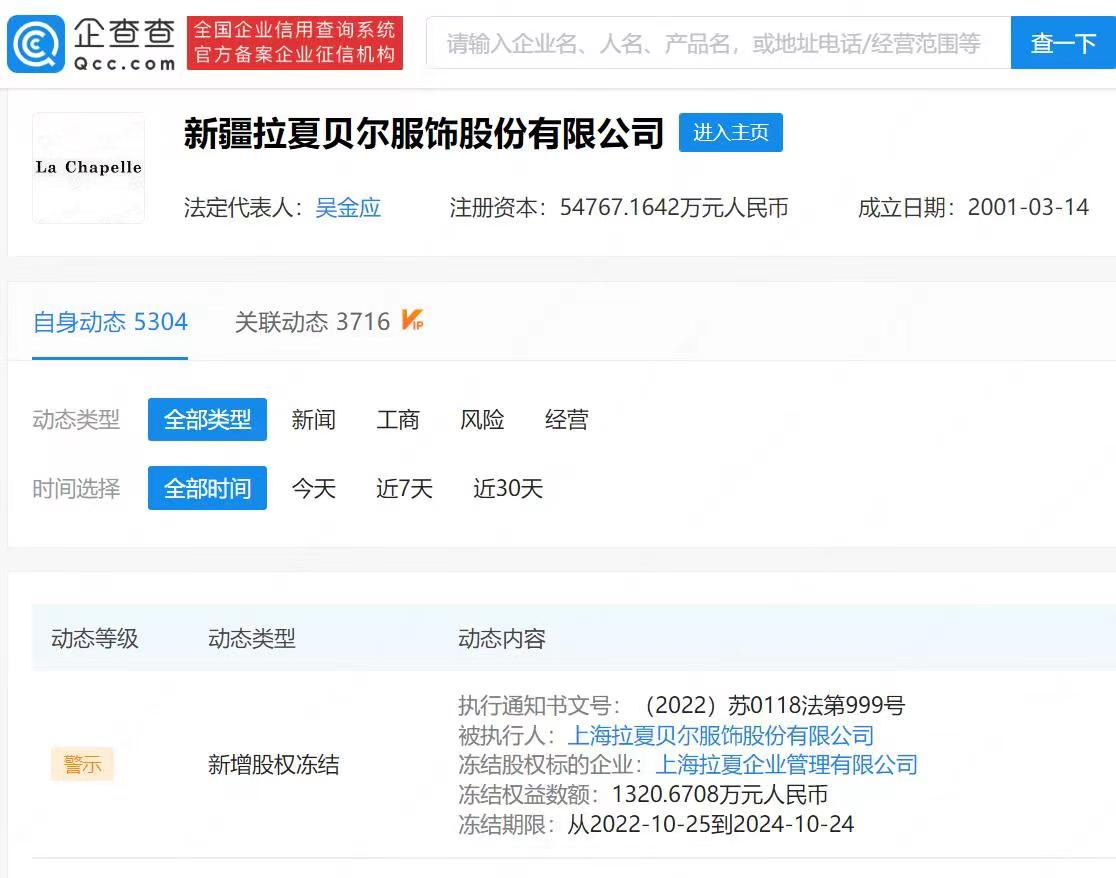
Task: Click the 警示 warning tag
Action: [82, 765]
